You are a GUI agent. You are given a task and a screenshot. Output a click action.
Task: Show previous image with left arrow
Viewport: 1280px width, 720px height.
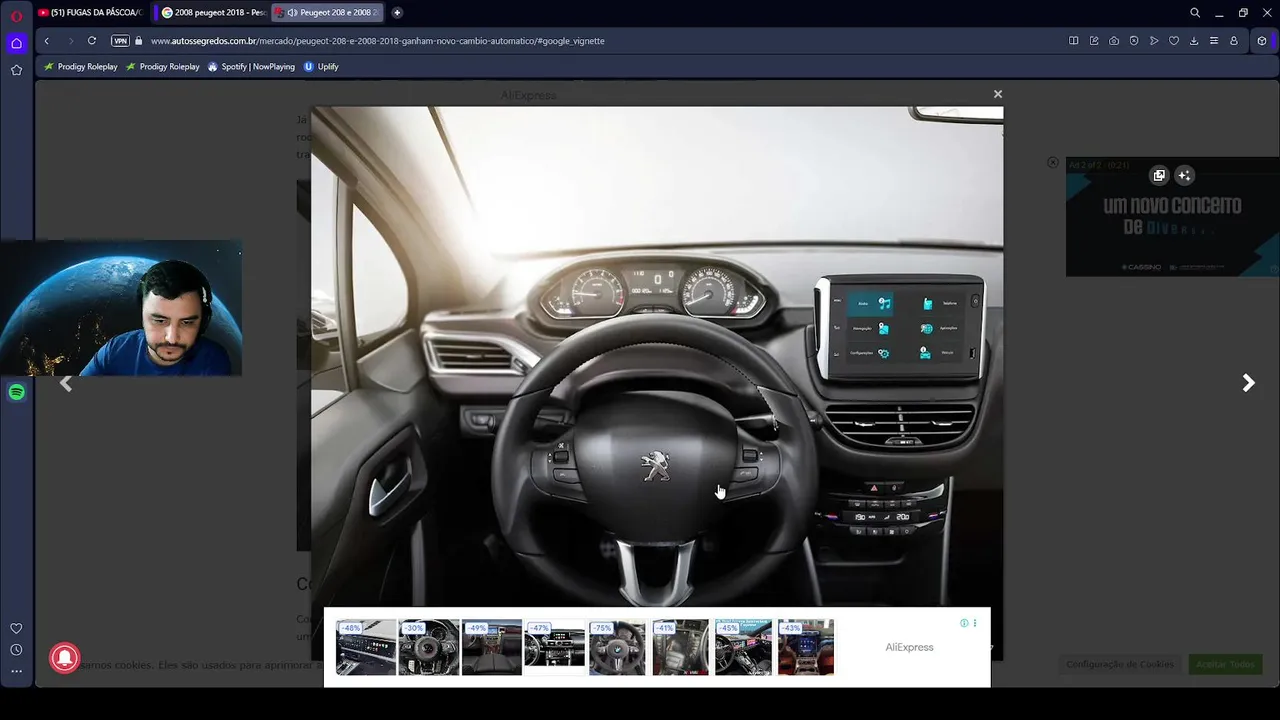point(66,383)
